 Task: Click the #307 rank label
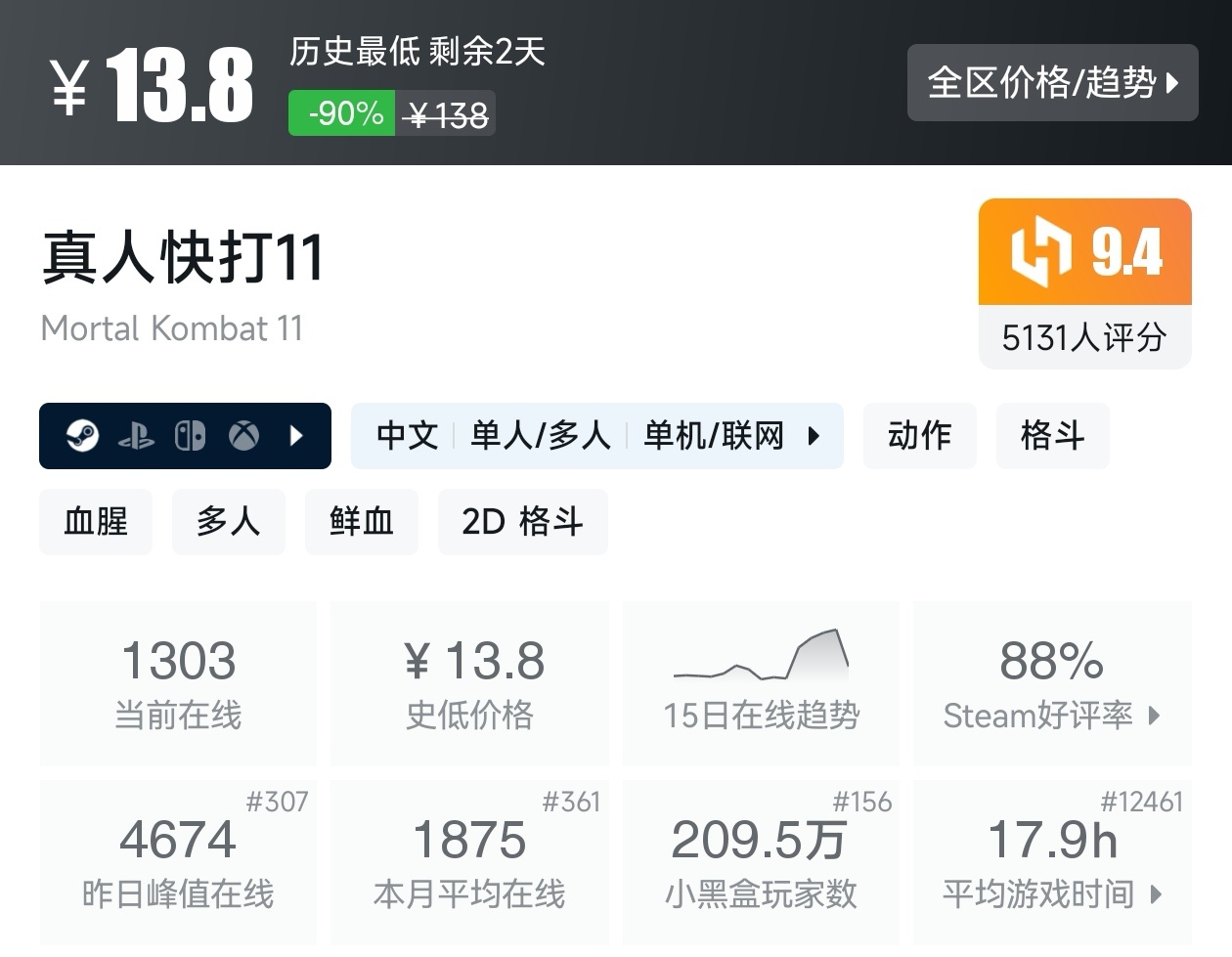277,803
